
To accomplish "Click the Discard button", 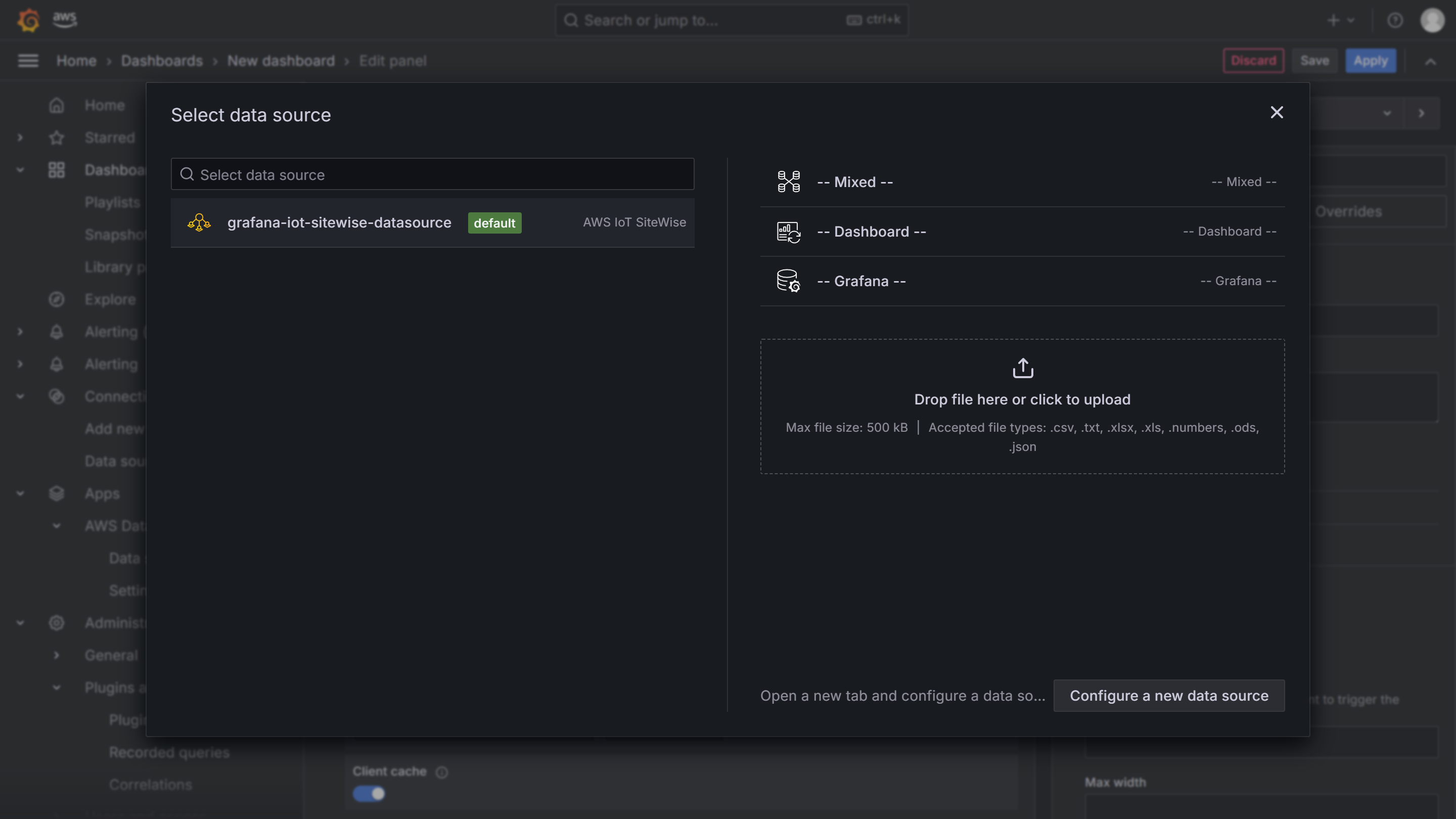I will (1253, 61).
